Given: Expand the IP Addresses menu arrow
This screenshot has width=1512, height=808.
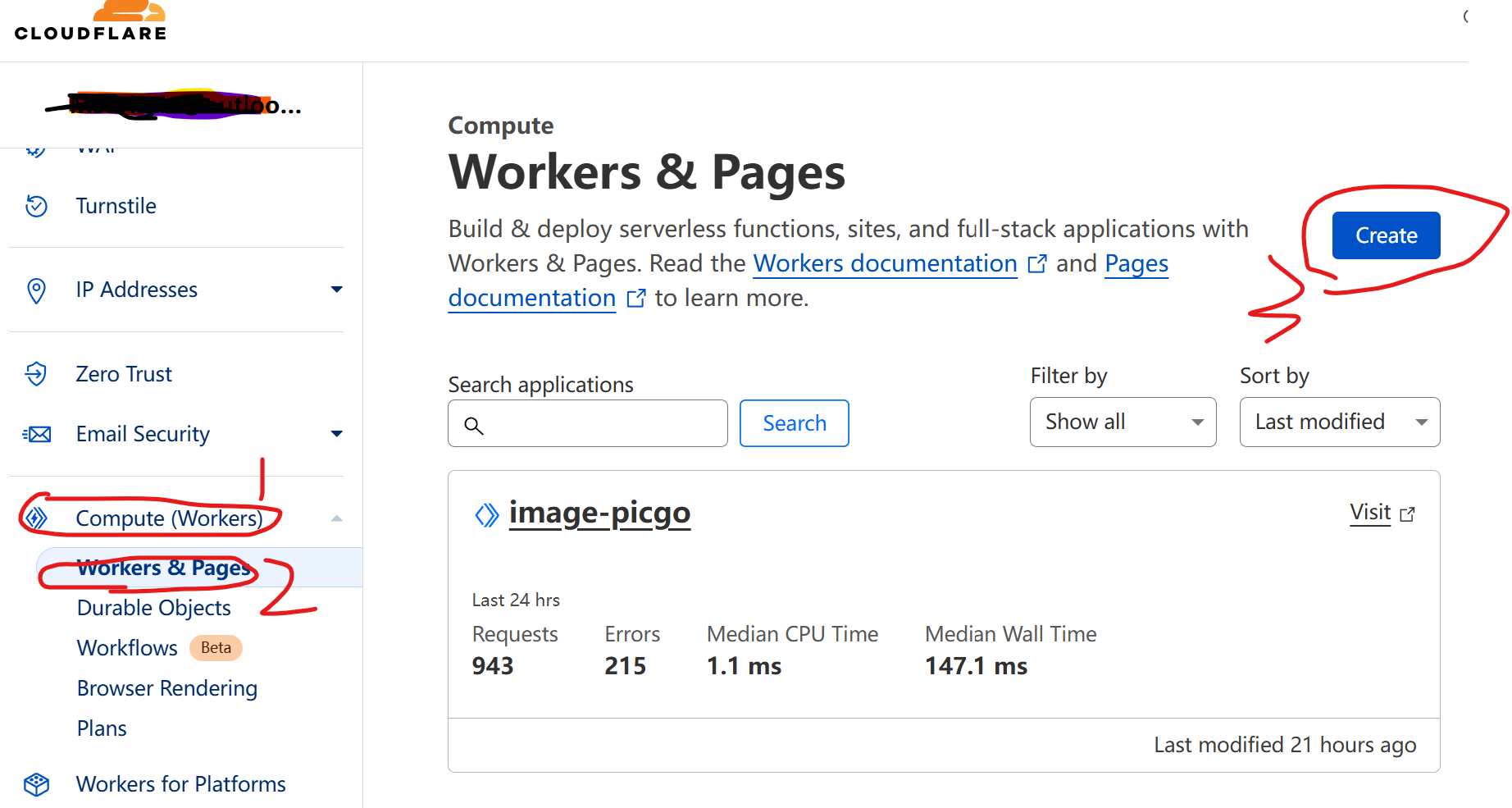Looking at the screenshot, I should tap(336, 290).
